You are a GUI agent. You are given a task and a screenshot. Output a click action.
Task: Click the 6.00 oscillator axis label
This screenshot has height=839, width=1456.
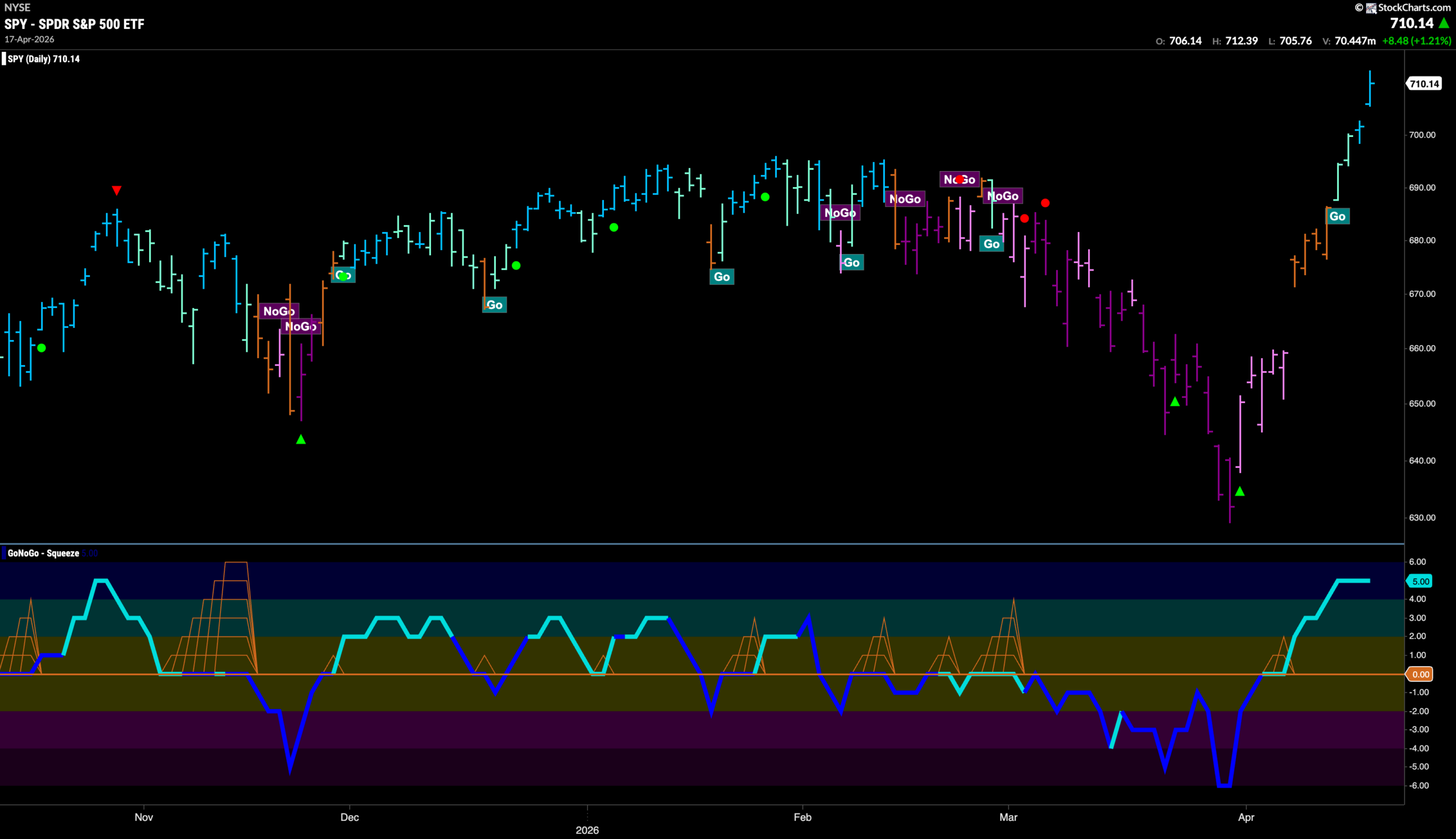(x=1417, y=562)
